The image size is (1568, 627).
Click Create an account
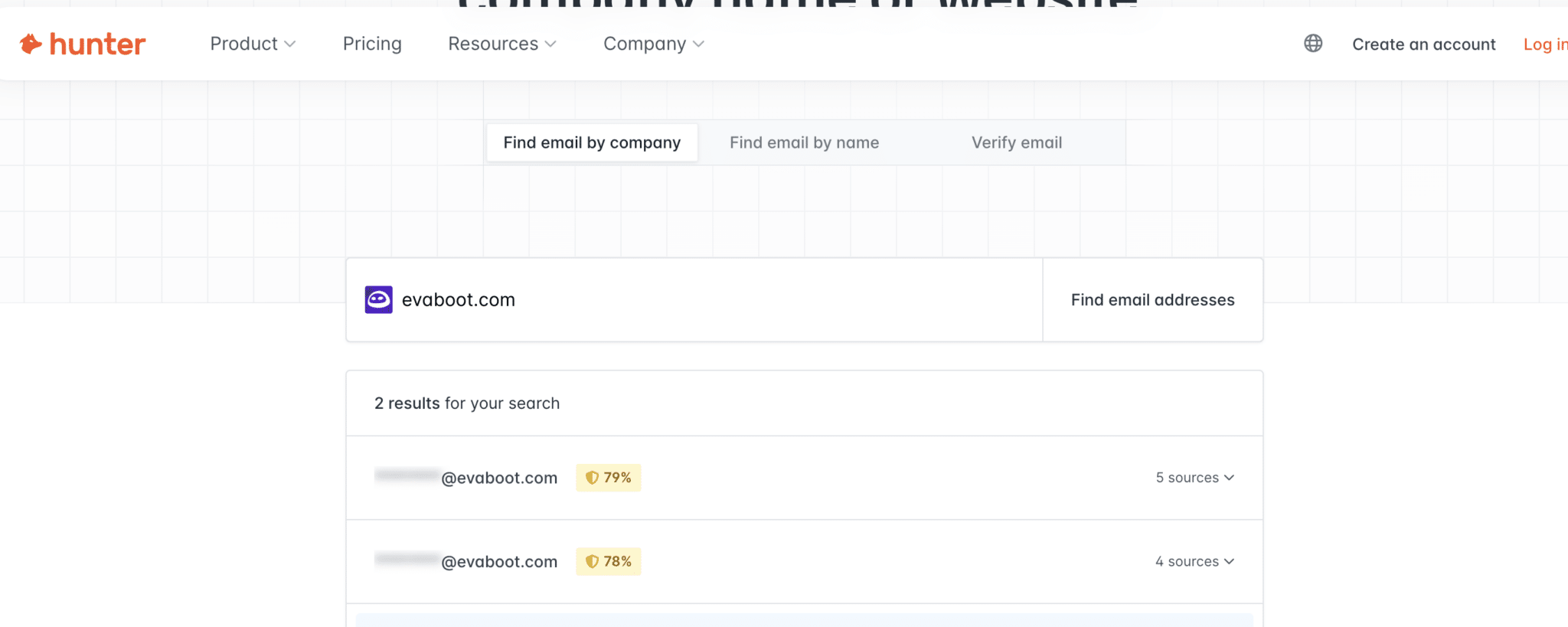[x=1424, y=44]
